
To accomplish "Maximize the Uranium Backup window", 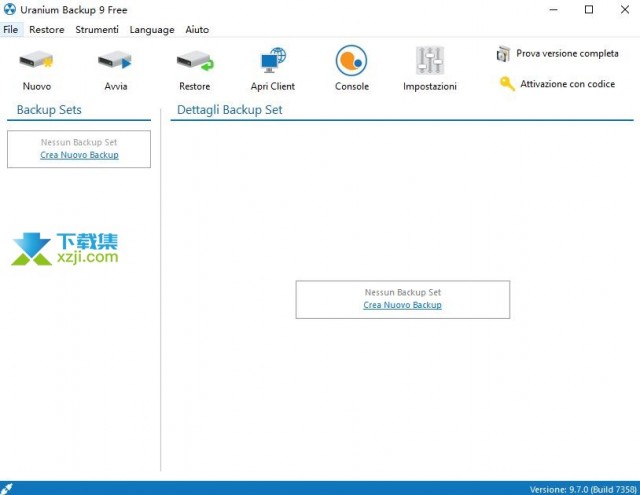I will [x=589, y=9].
